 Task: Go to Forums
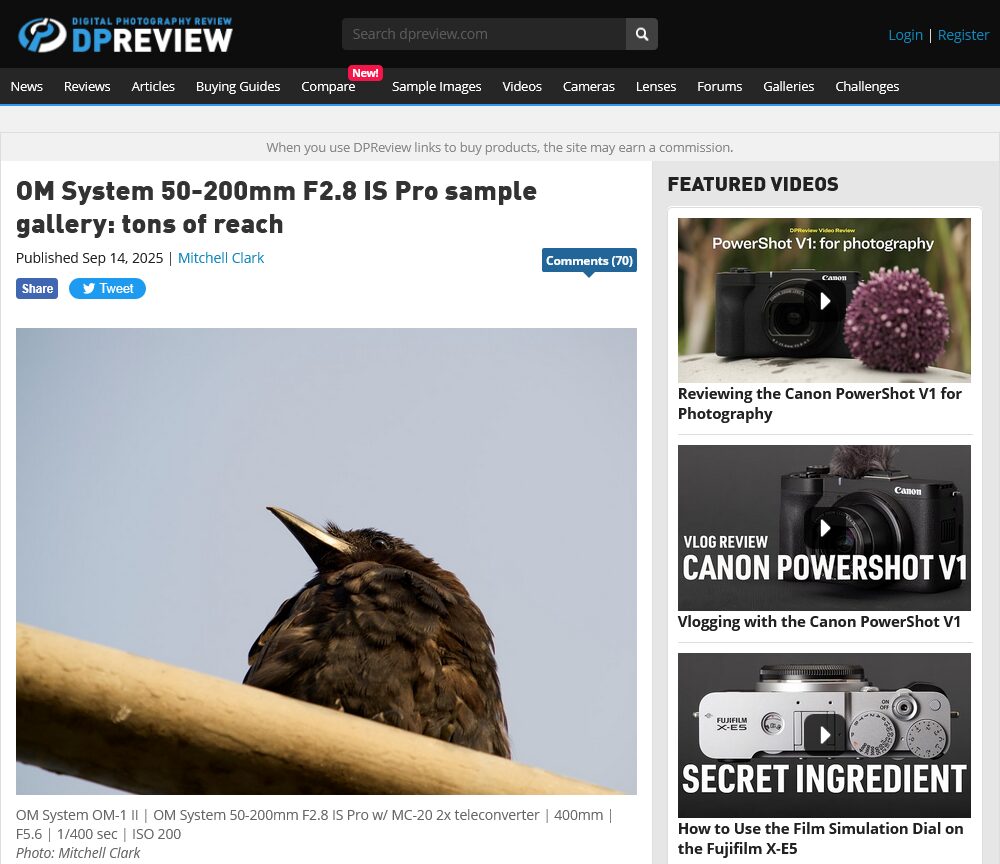[719, 86]
